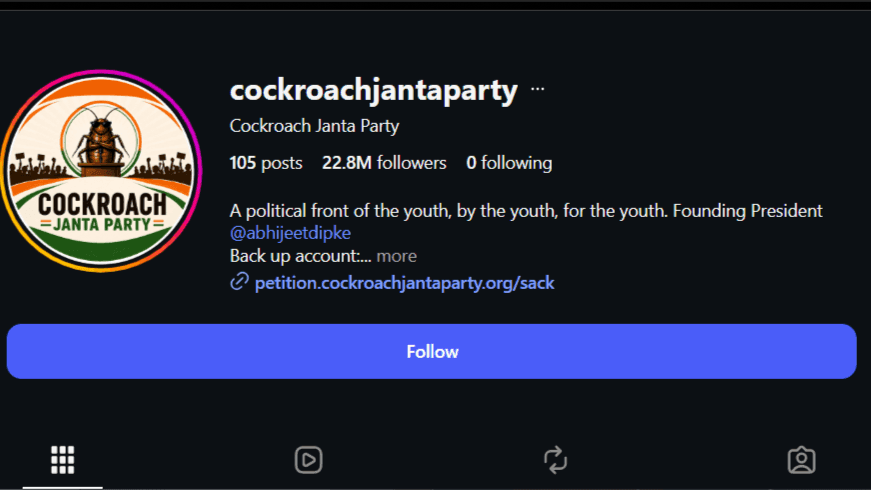The image size is (871, 490).
Task: Open the @abhijeetdipke mention link
Action: [290, 233]
